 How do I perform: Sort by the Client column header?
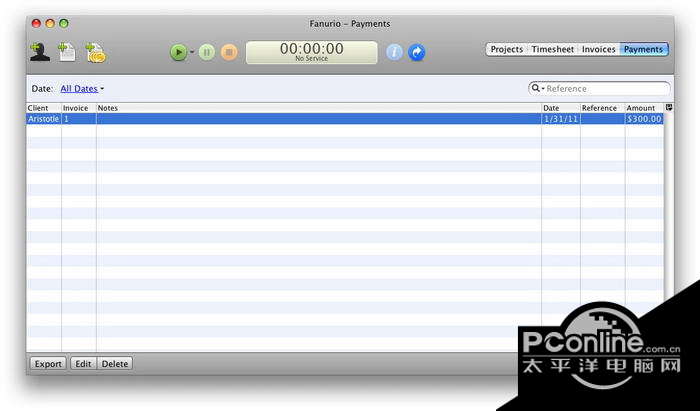click(x=44, y=108)
